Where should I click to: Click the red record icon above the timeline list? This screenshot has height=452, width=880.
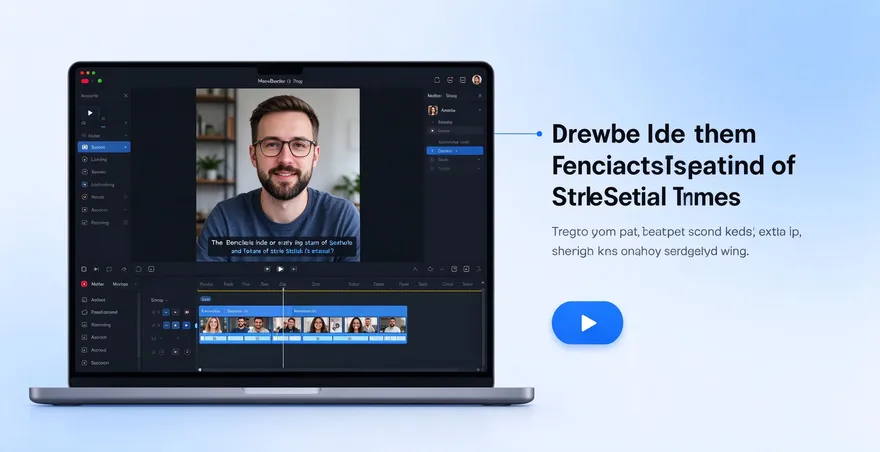pos(84,284)
